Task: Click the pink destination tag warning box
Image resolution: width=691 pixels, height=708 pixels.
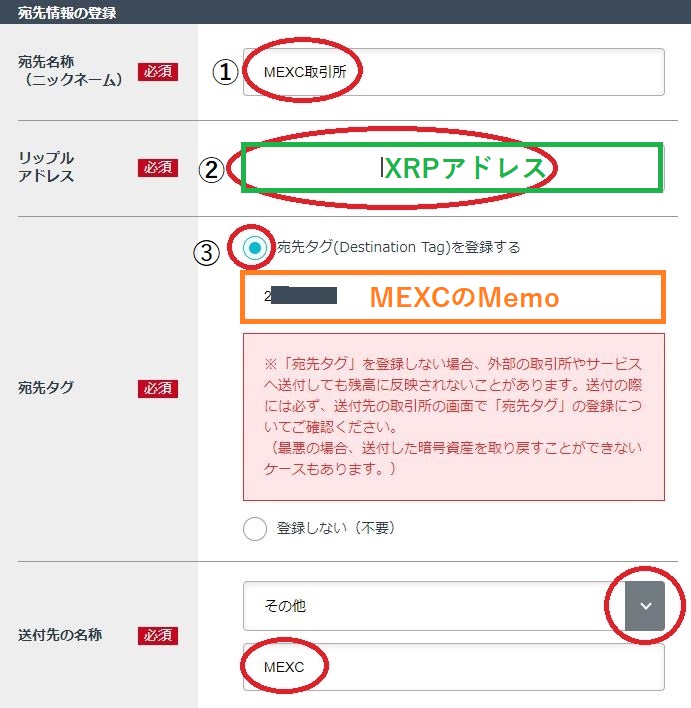Action: tap(453, 417)
